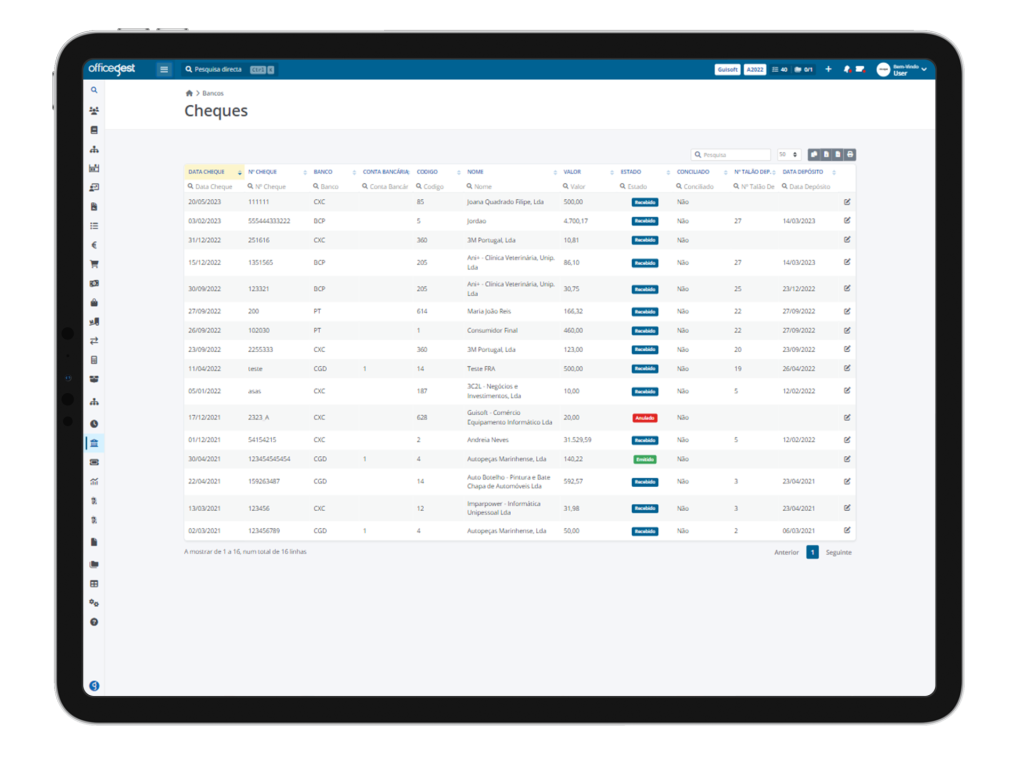Click the Bancos breadcrumb link
Screen dimensions: 1024x759
[213, 93]
